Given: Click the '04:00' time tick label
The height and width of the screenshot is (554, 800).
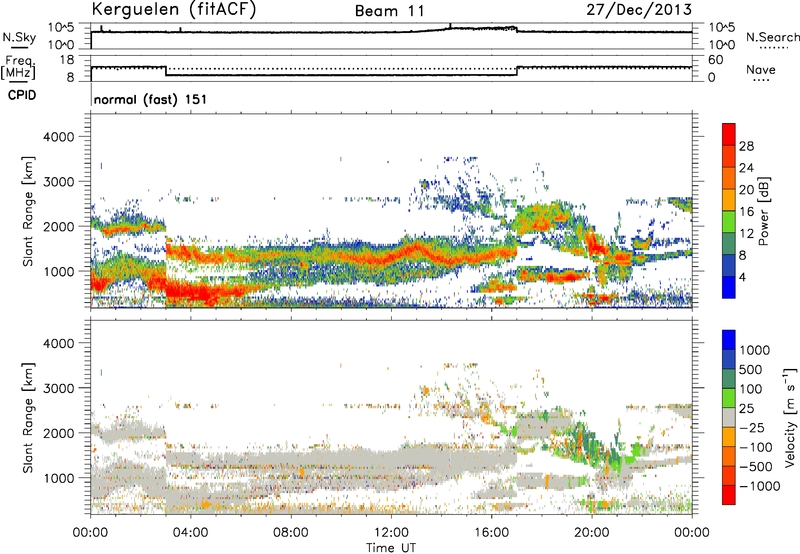Looking at the screenshot, I should point(190,533).
